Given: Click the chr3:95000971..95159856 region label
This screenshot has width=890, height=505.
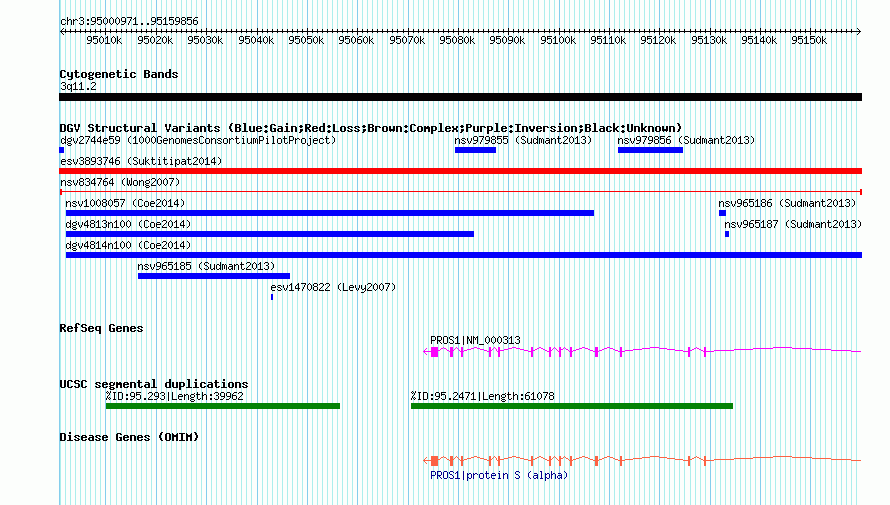Looking at the screenshot, I should 129,22.
